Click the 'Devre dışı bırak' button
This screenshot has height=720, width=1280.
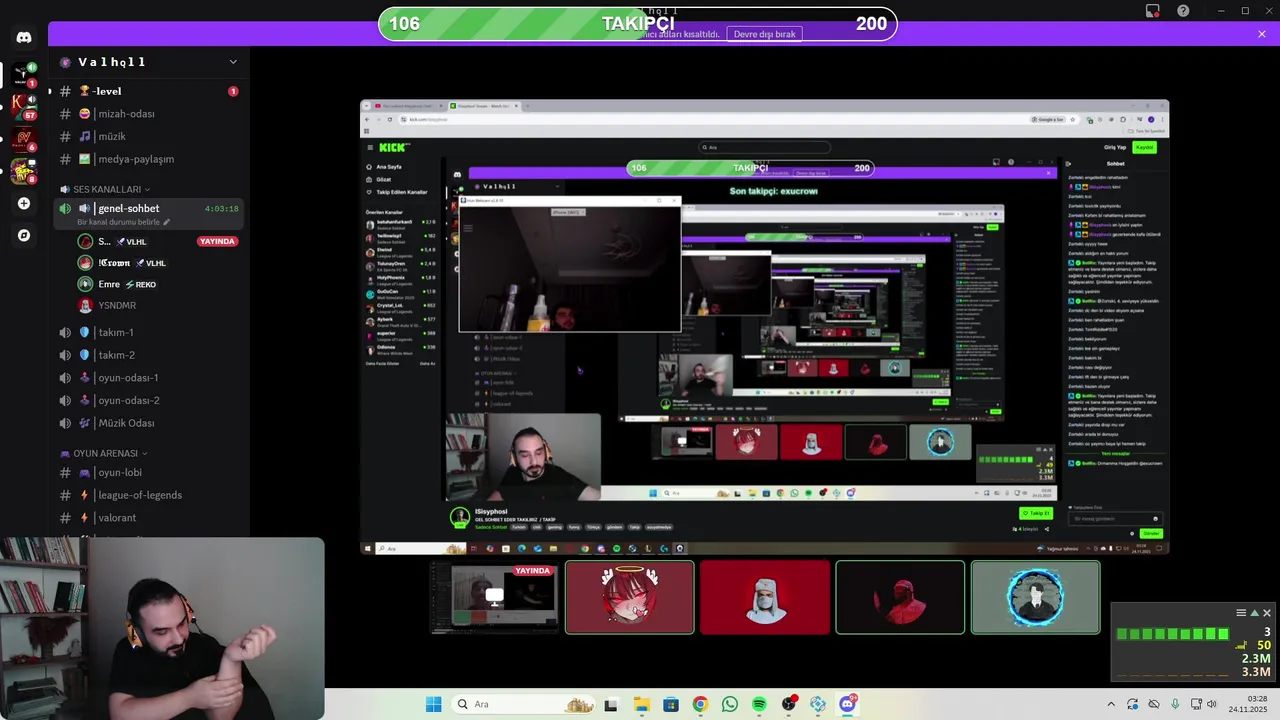pos(764,34)
